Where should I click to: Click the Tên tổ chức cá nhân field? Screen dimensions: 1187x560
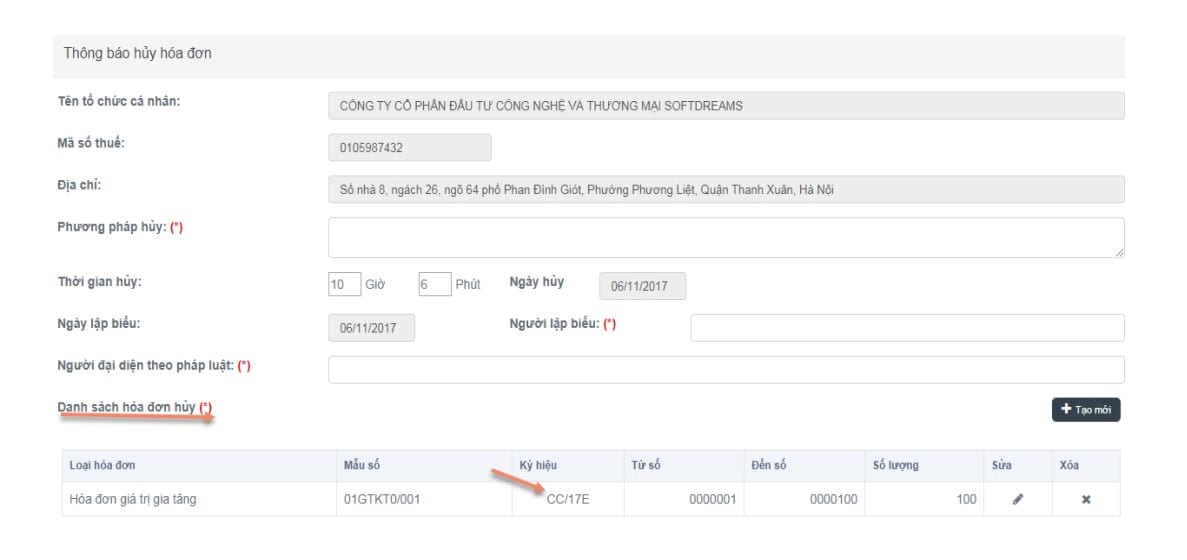pos(725,106)
